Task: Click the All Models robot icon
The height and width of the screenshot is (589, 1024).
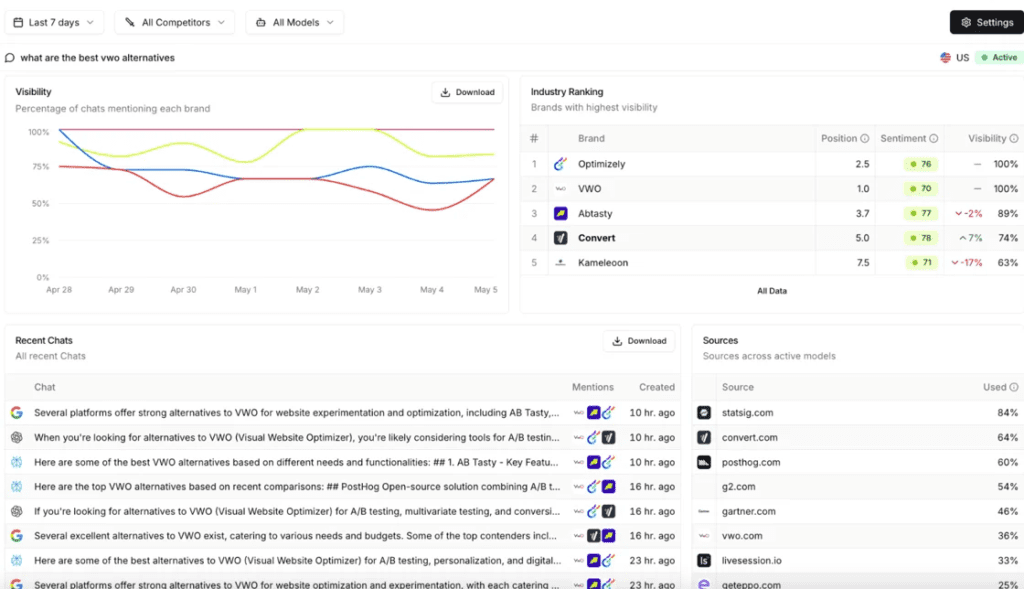Action: [261, 22]
